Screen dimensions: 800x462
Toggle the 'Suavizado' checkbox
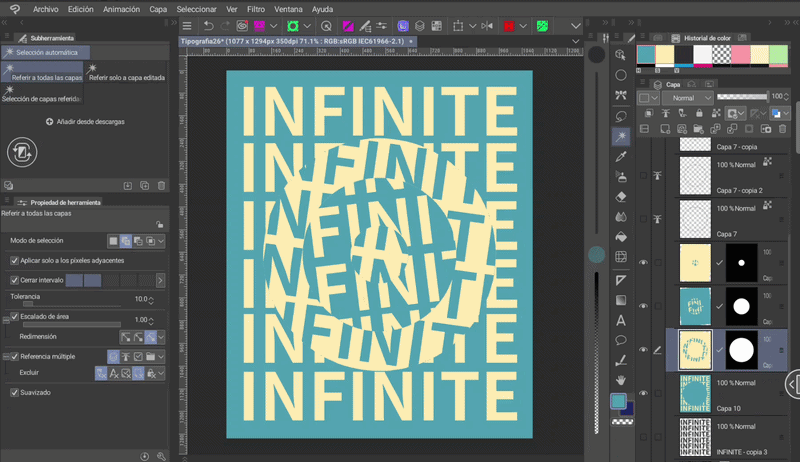pyautogui.click(x=14, y=392)
